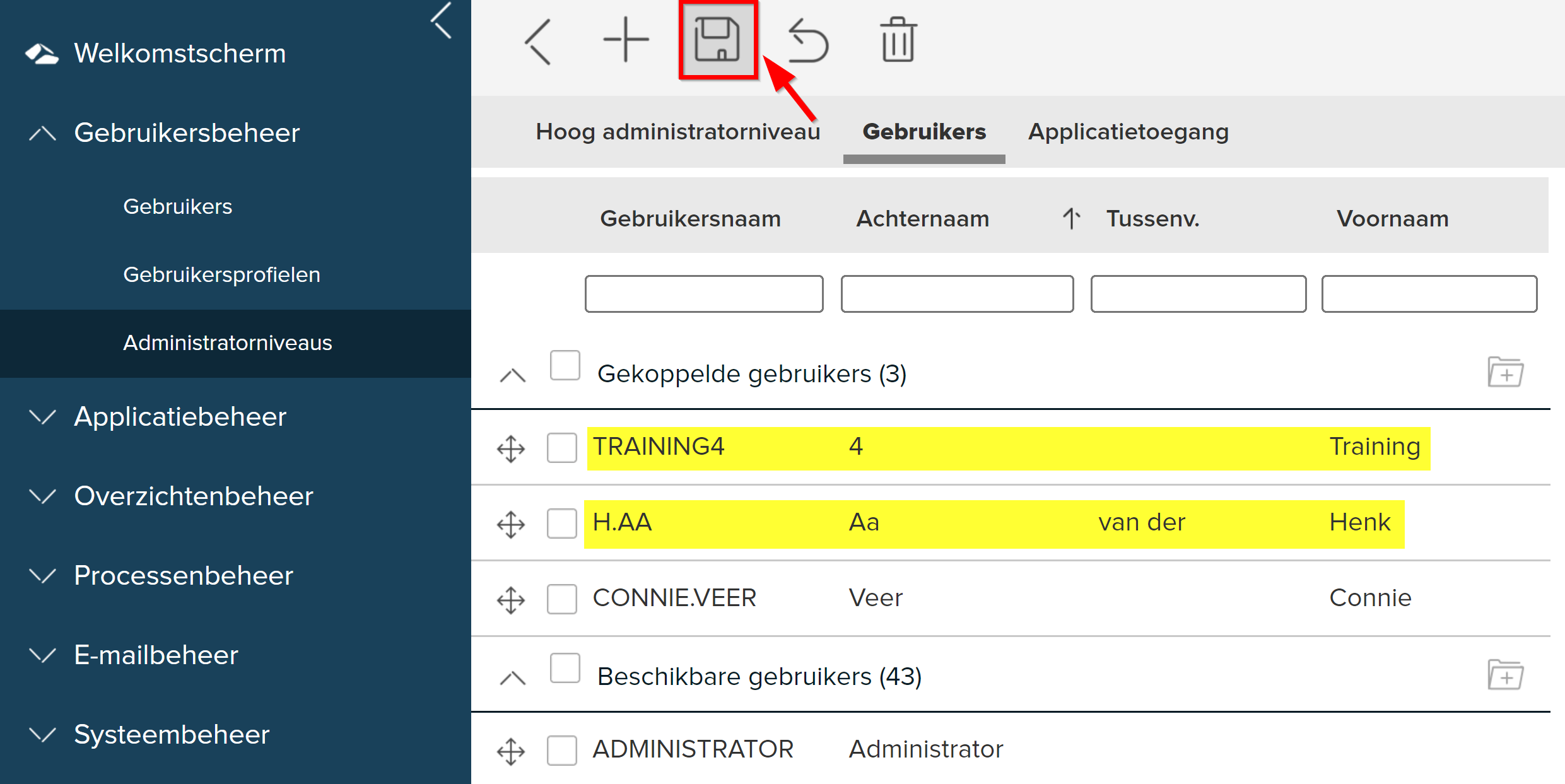The image size is (1565, 784).
Task: Sort by Tussenv. column header
Action: pyautogui.click(x=1153, y=219)
